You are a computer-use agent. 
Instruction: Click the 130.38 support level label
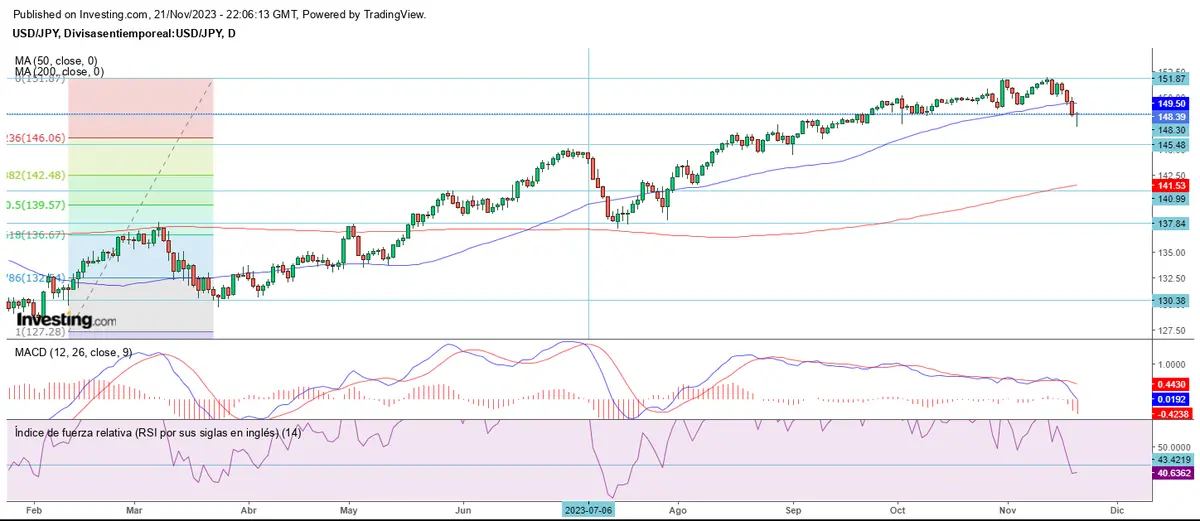point(1171,301)
